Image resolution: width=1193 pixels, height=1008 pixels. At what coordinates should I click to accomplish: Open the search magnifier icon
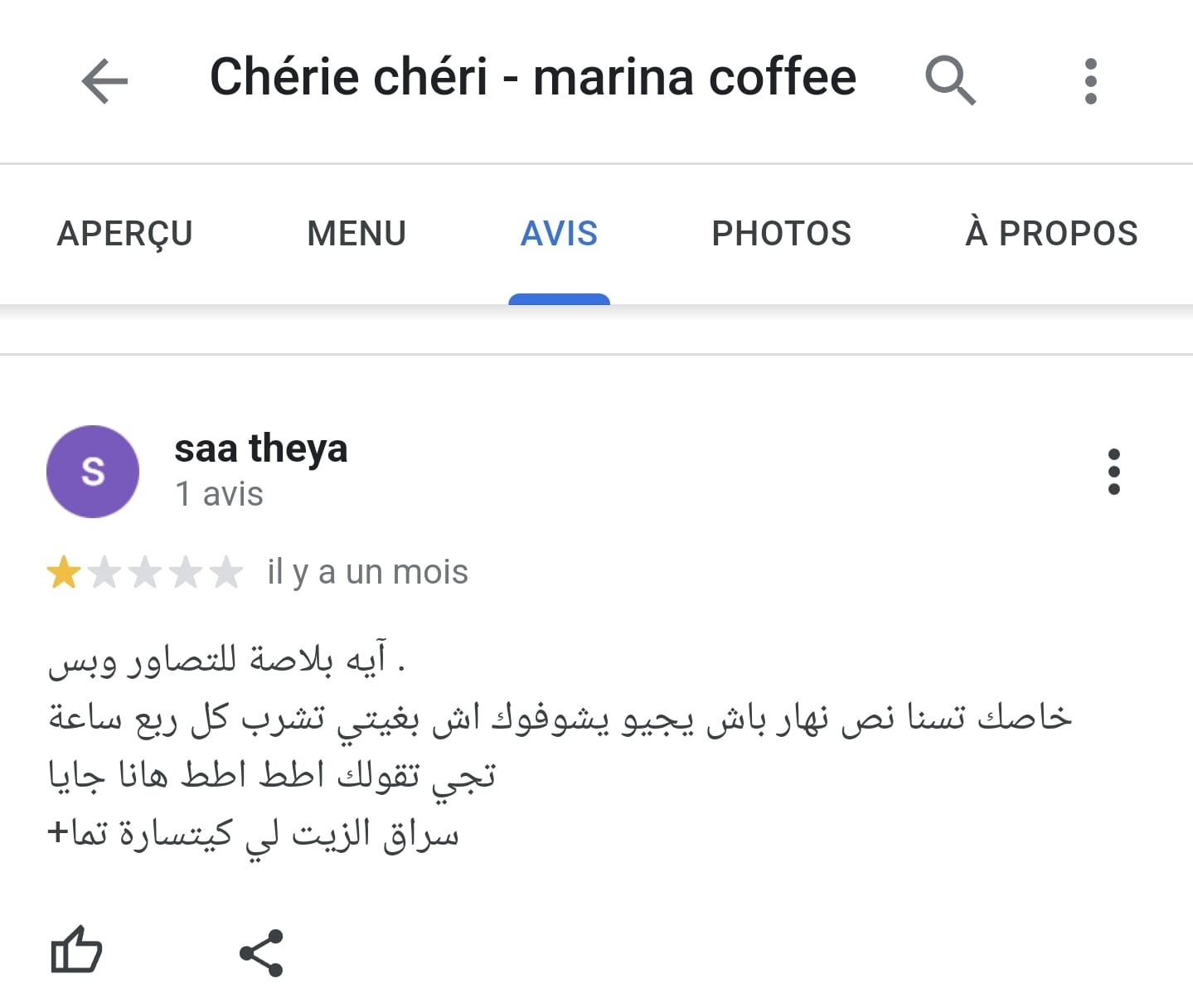tap(950, 80)
